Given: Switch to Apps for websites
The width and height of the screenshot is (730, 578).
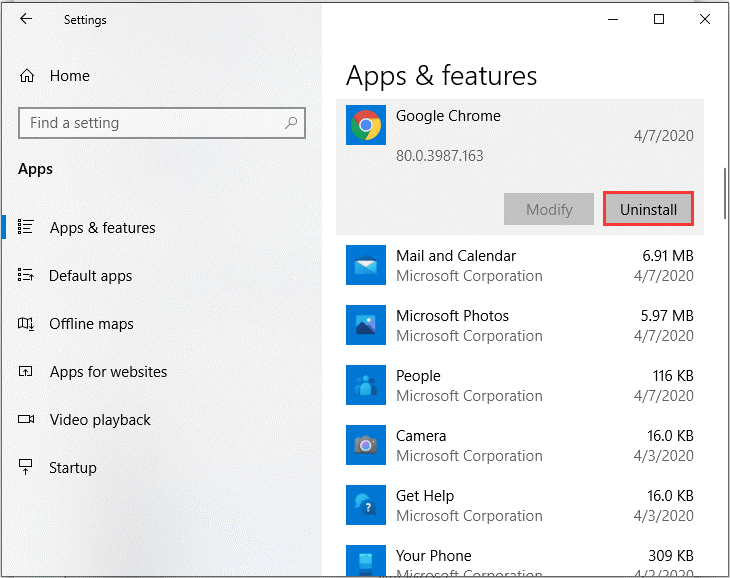Looking at the screenshot, I should pyautogui.click(x=108, y=372).
